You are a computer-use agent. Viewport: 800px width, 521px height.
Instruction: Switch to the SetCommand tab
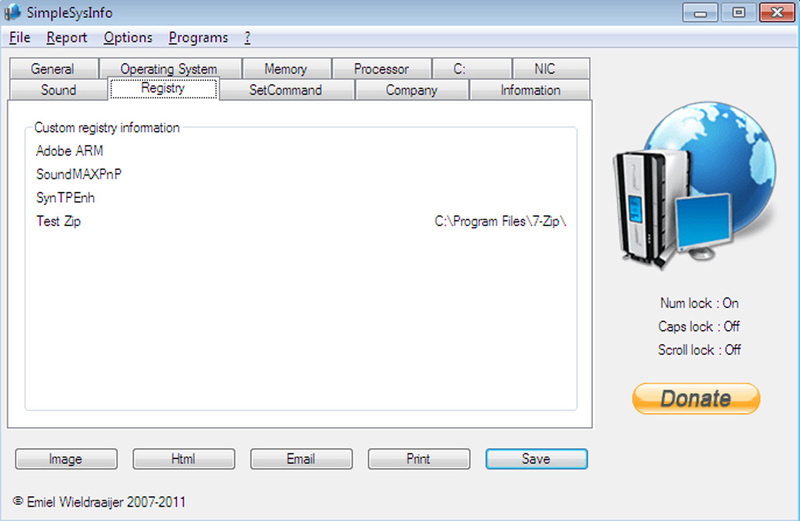[x=286, y=90]
